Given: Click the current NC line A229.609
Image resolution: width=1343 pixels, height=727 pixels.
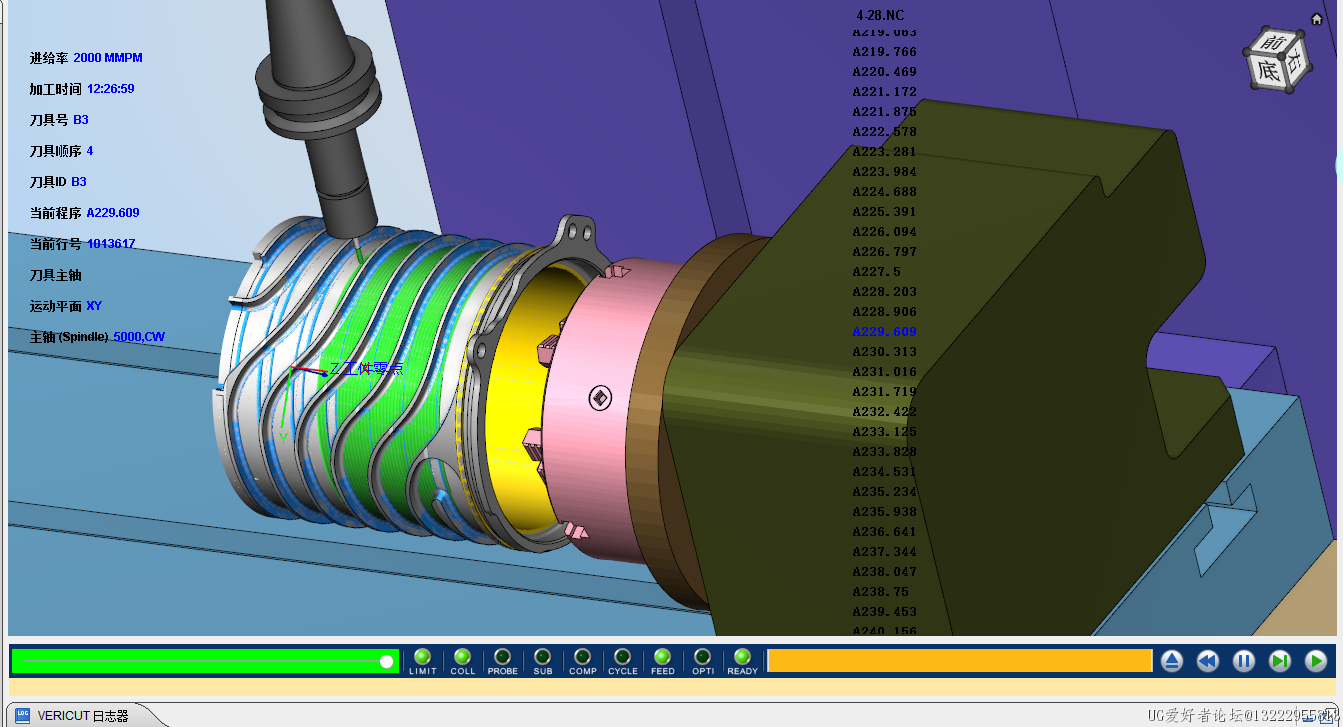Looking at the screenshot, I should (884, 332).
